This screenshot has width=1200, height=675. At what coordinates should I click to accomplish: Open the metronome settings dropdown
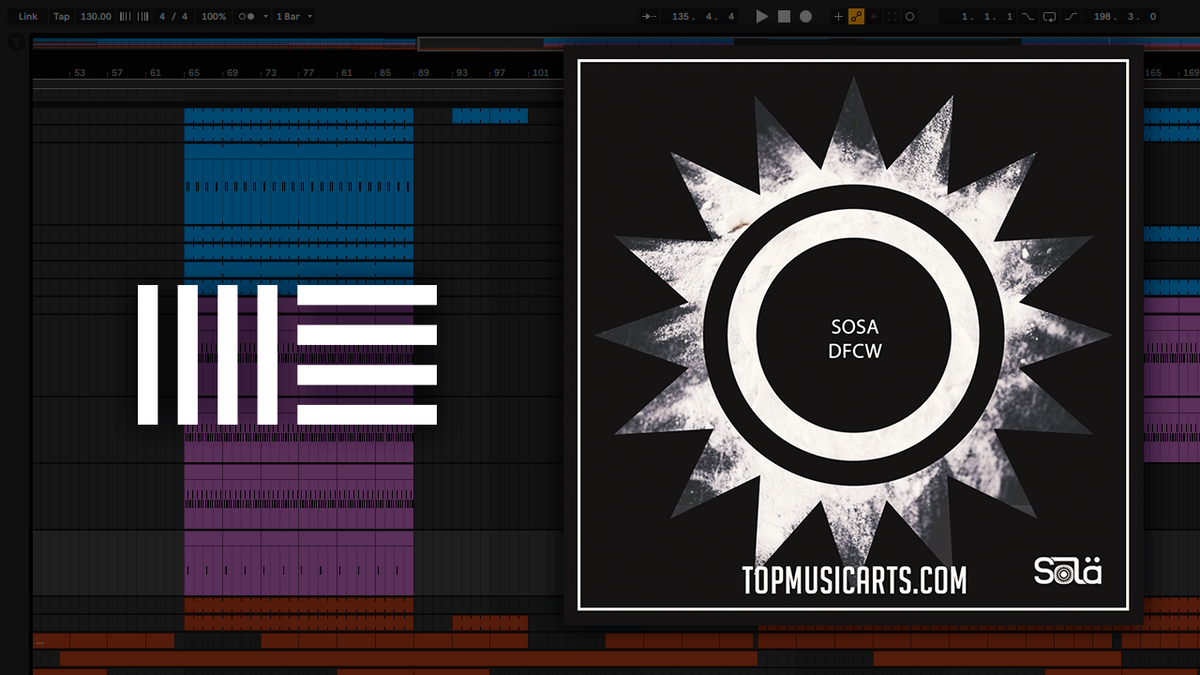264,16
